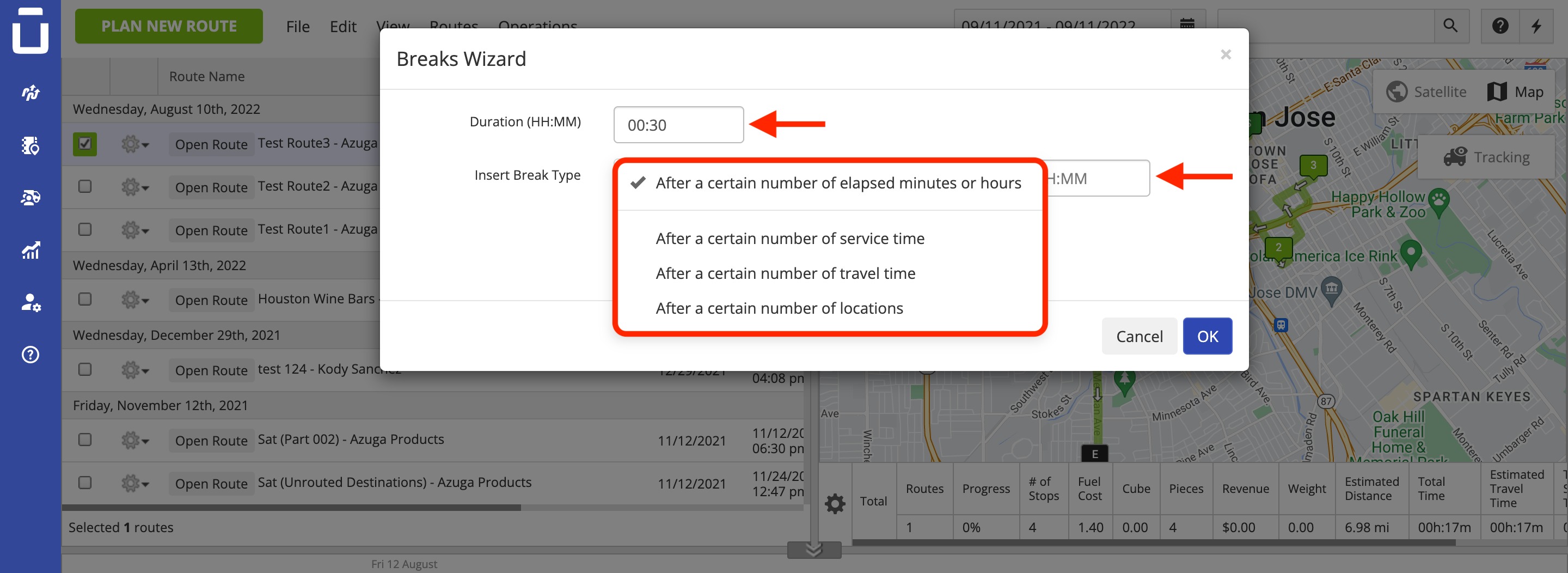Click the help question mark in toolbar
The height and width of the screenshot is (573, 1568).
(x=1500, y=26)
